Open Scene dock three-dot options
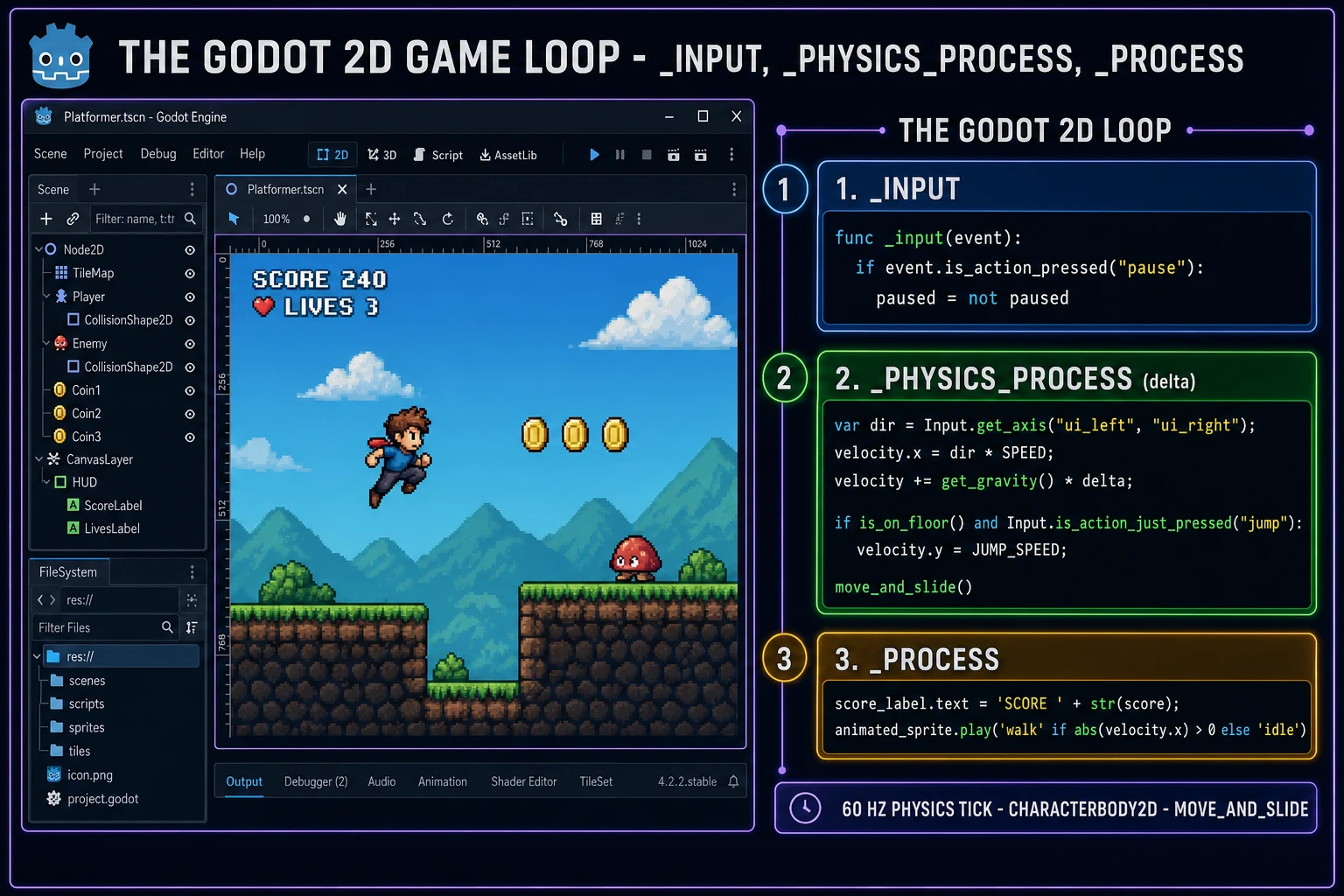The image size is (1344, 896). [x=192, y=189]
